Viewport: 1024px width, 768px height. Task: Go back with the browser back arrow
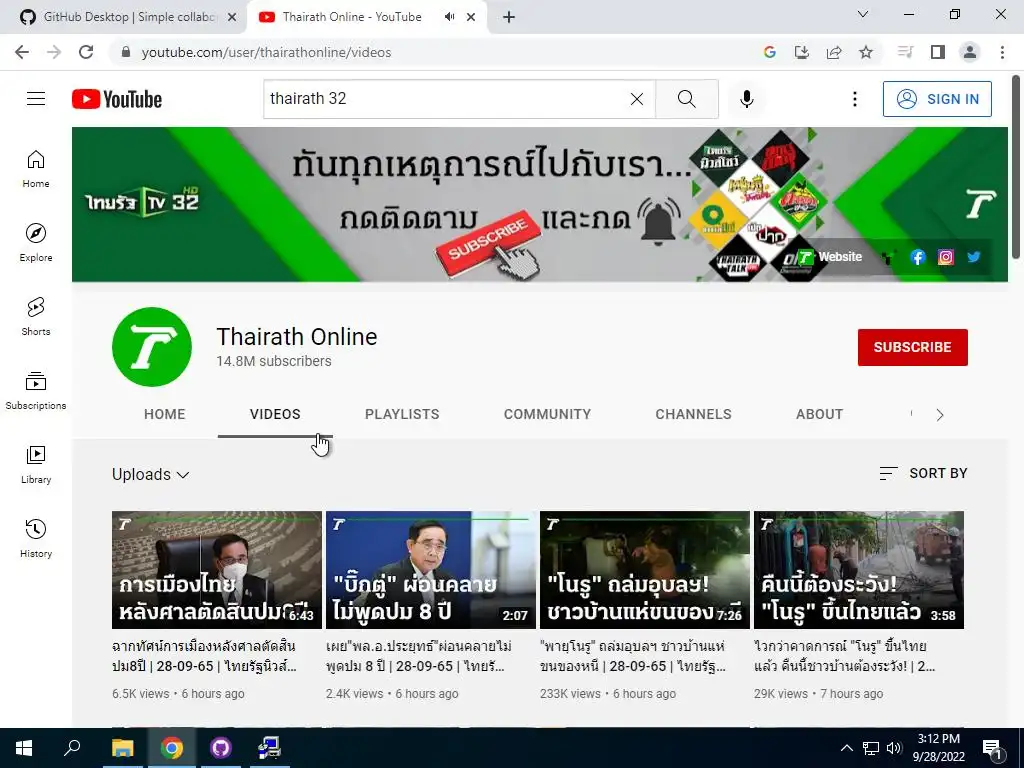click(x=22, y=52)
